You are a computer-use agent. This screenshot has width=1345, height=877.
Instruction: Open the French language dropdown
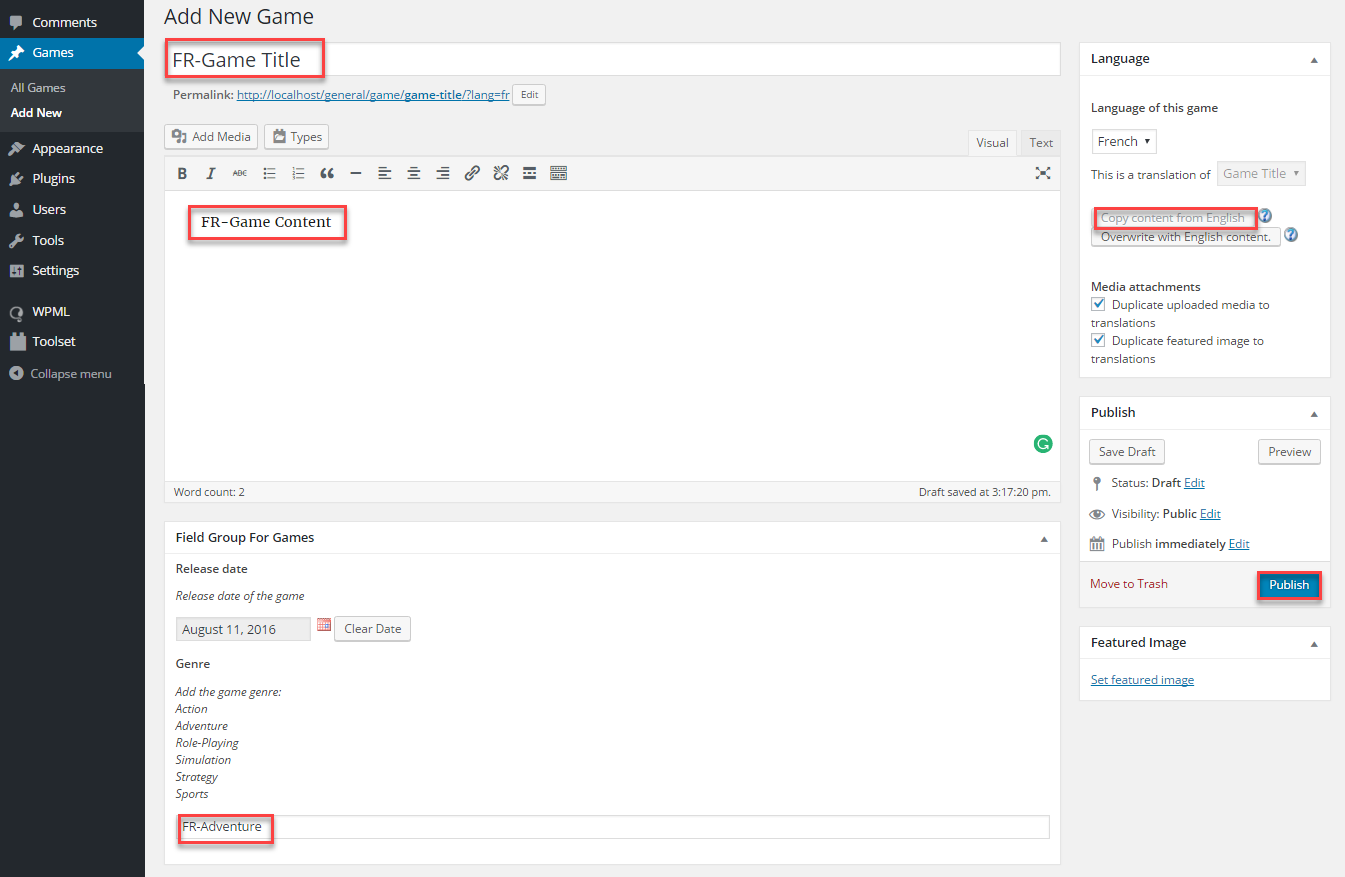click(1124, 142)
